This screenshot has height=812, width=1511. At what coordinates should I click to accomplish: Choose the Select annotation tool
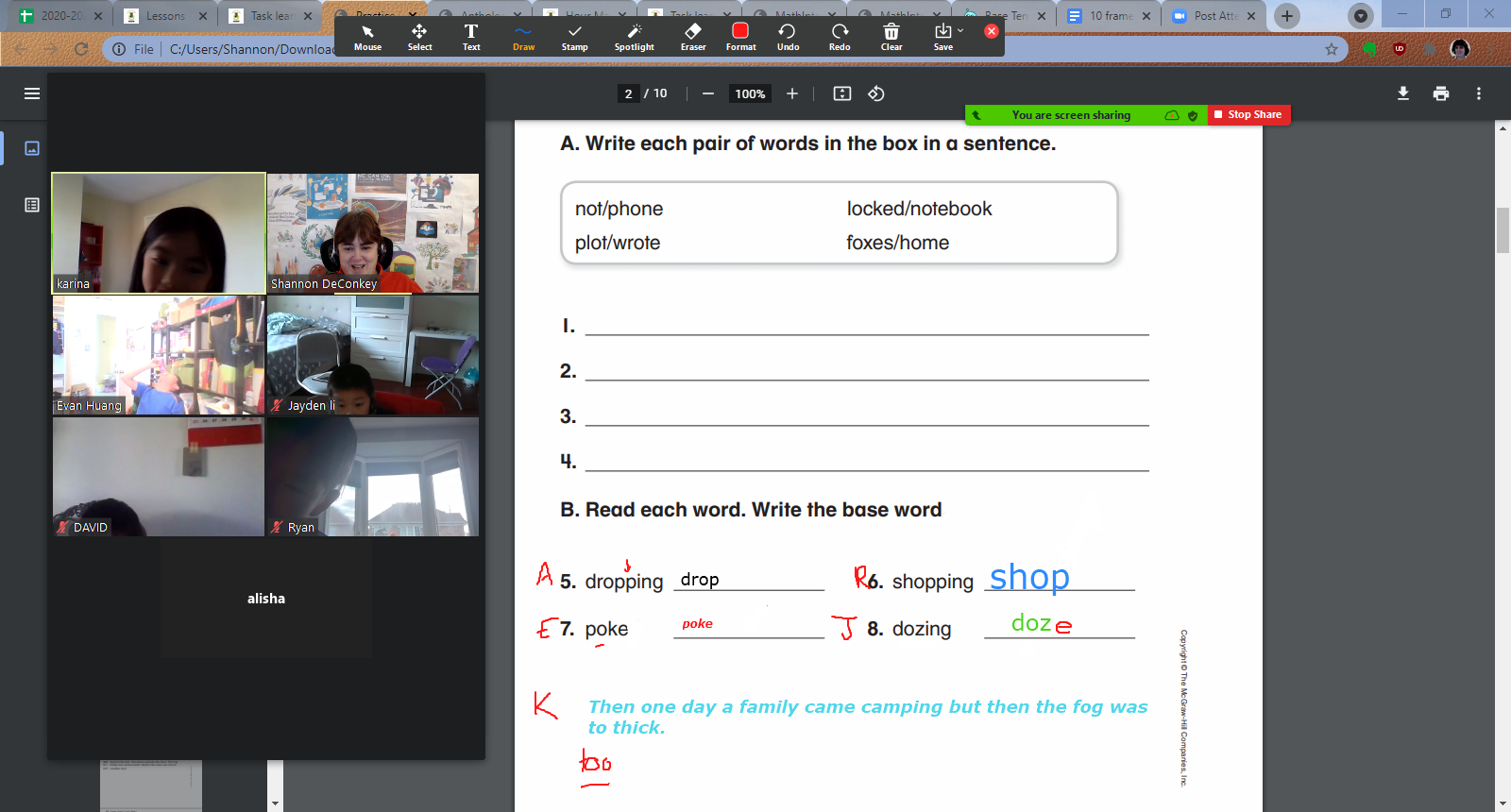tap(419, 38)
